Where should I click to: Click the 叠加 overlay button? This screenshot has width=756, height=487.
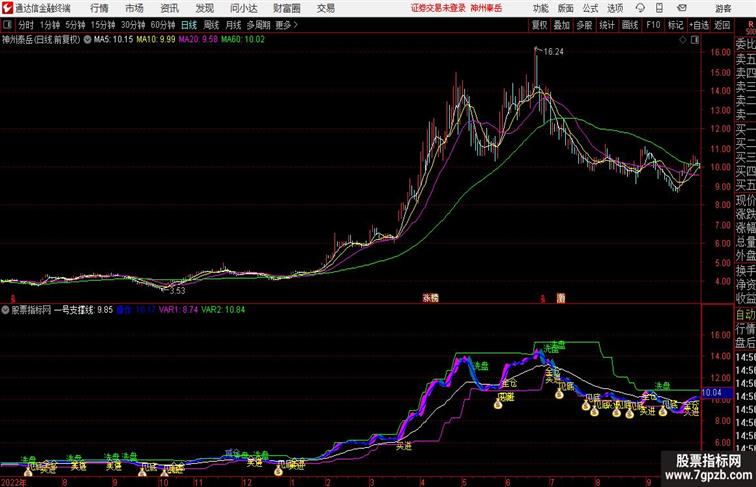[x=562, y=25]
